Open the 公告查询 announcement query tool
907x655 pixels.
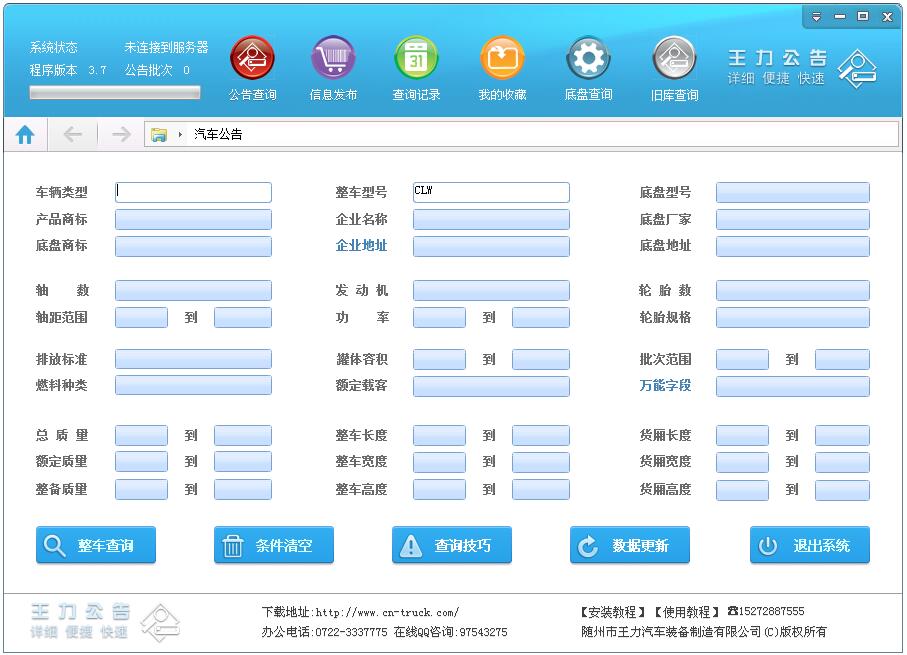point(252,58)
